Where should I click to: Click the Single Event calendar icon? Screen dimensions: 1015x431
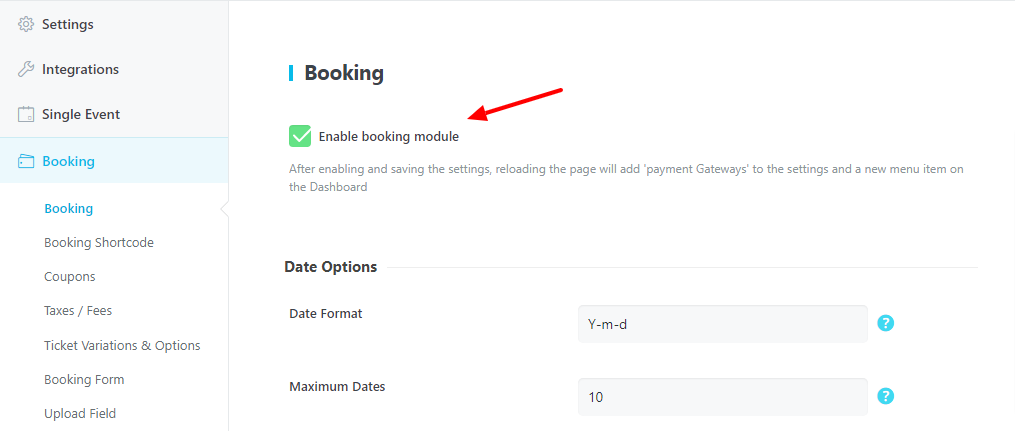point(26,115)
